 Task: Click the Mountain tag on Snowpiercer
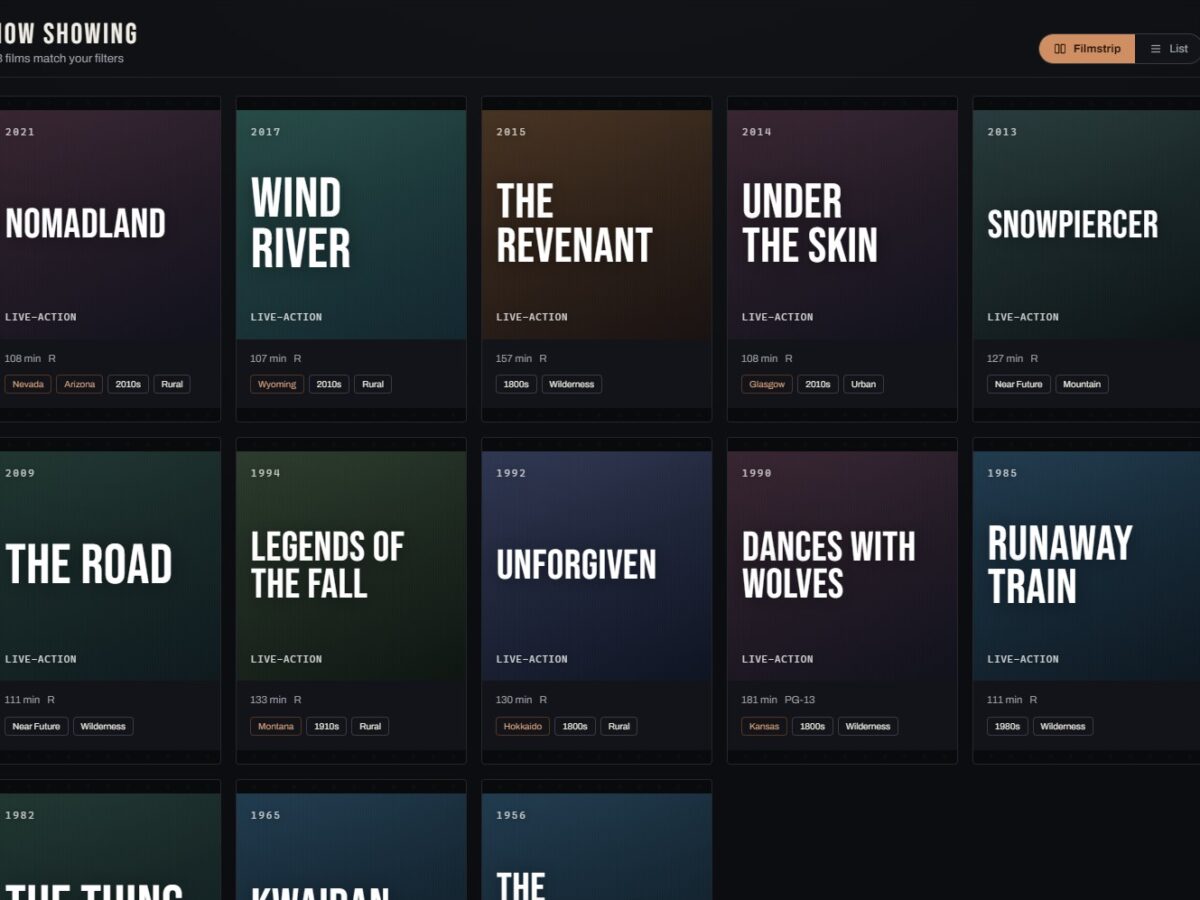click(1082, 384)
